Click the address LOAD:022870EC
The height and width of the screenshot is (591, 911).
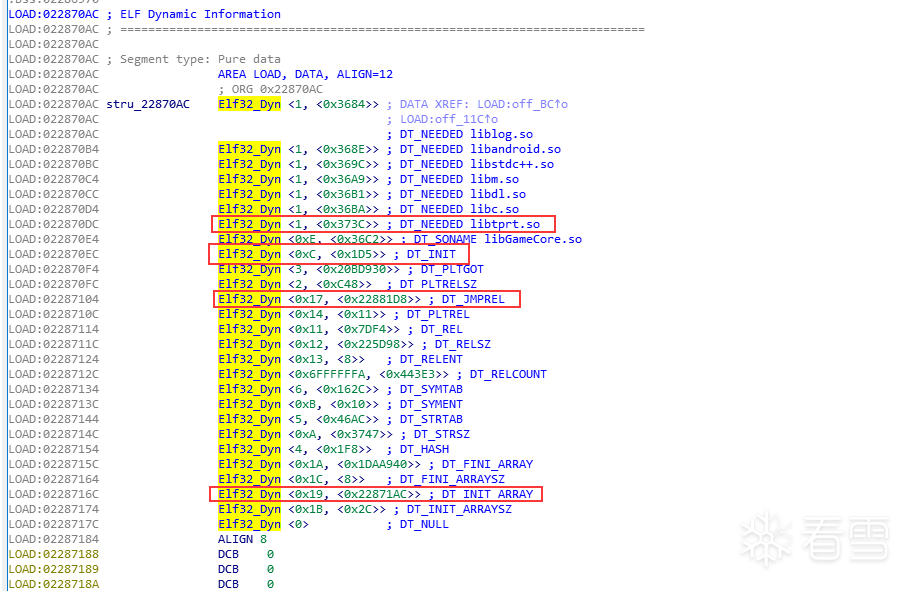tap(53, 255)
